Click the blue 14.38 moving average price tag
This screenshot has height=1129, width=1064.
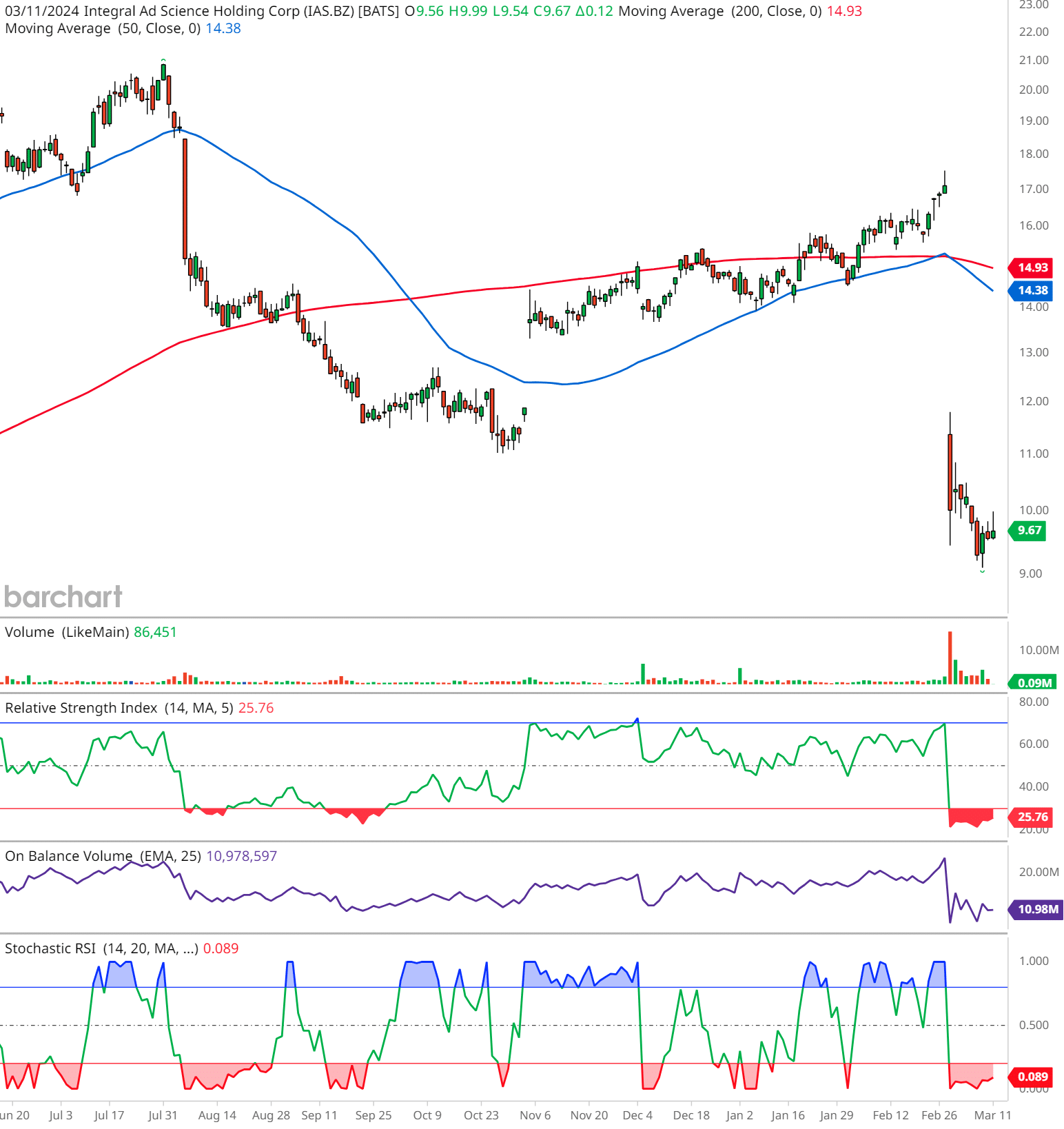(1032, 290)
